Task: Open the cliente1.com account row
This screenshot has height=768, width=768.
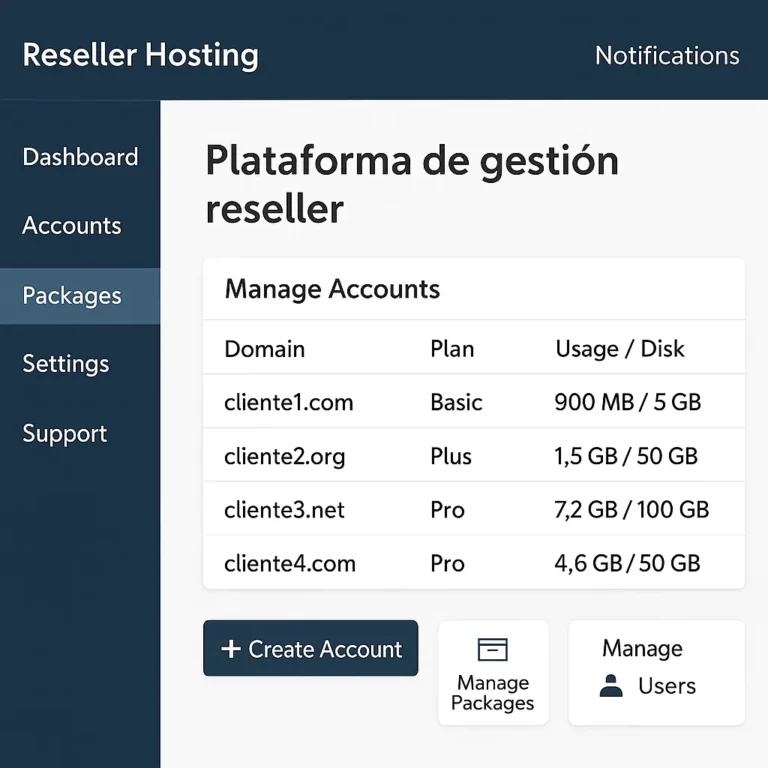Action: (x=289, y=403)
